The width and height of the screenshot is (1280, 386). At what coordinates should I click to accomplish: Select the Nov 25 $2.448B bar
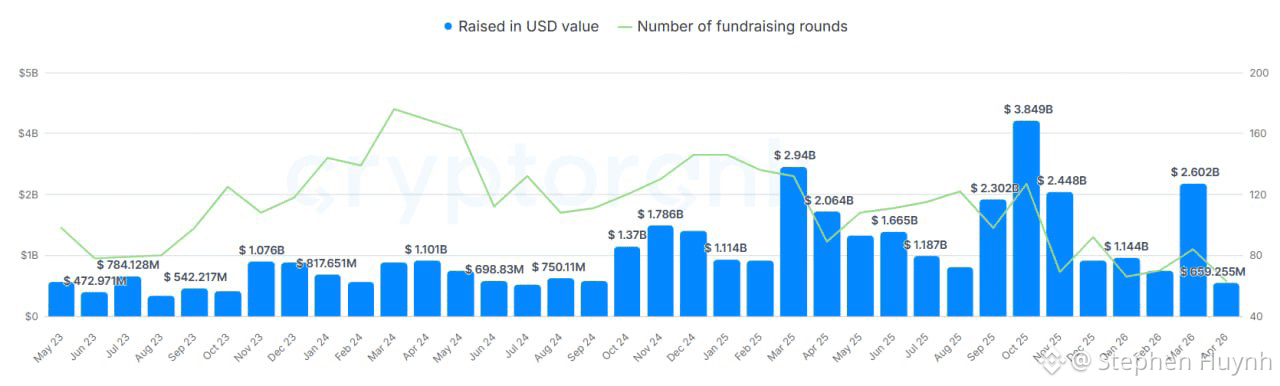(x=1060, y=255)
